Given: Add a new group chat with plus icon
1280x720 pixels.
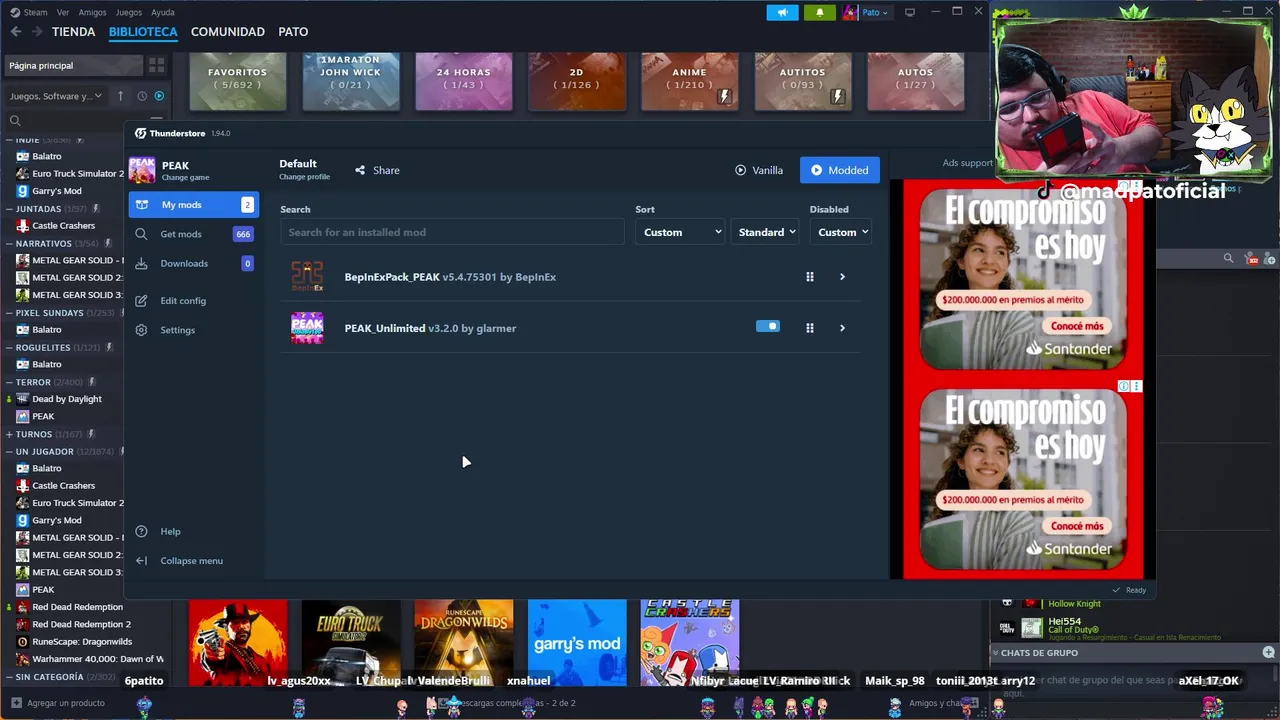Looking at the screenshot, I should (x=1268, y=653).
